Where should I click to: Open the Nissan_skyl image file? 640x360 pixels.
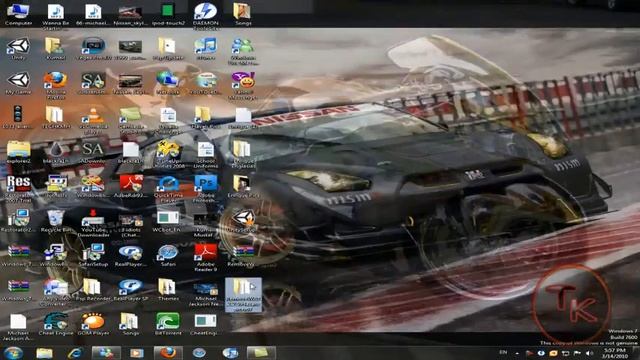coord(130,14)
